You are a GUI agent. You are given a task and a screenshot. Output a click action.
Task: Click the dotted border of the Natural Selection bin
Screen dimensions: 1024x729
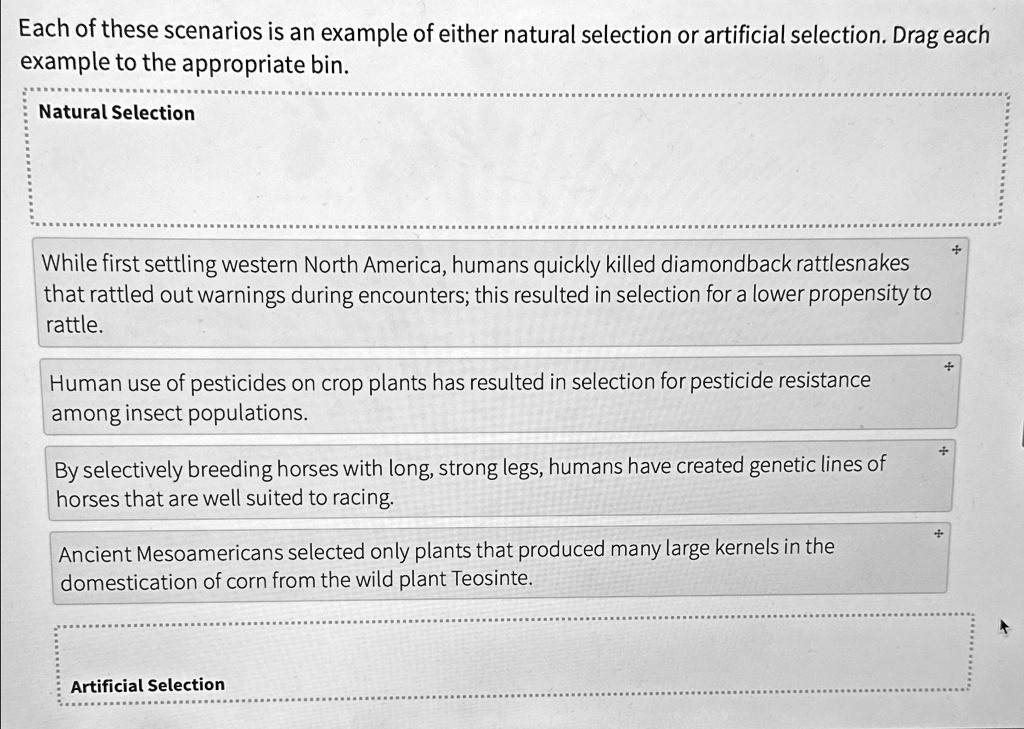pos(516,92)
